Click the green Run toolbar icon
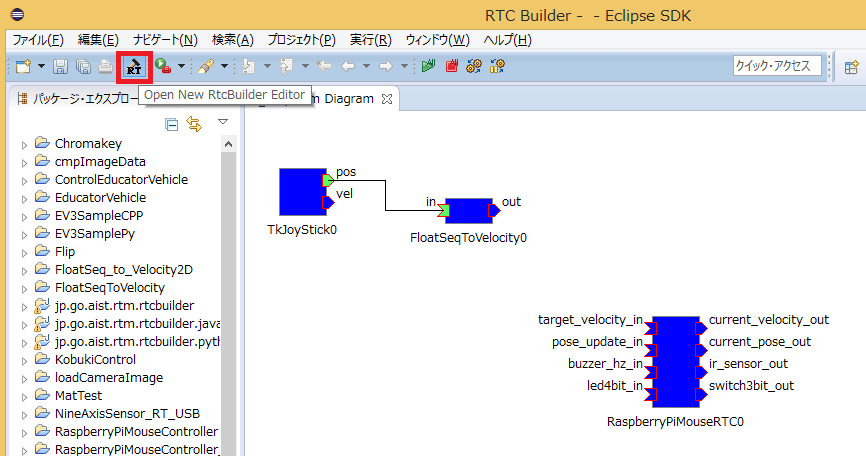This screenshot has width=866, height=456. point(163,67)
